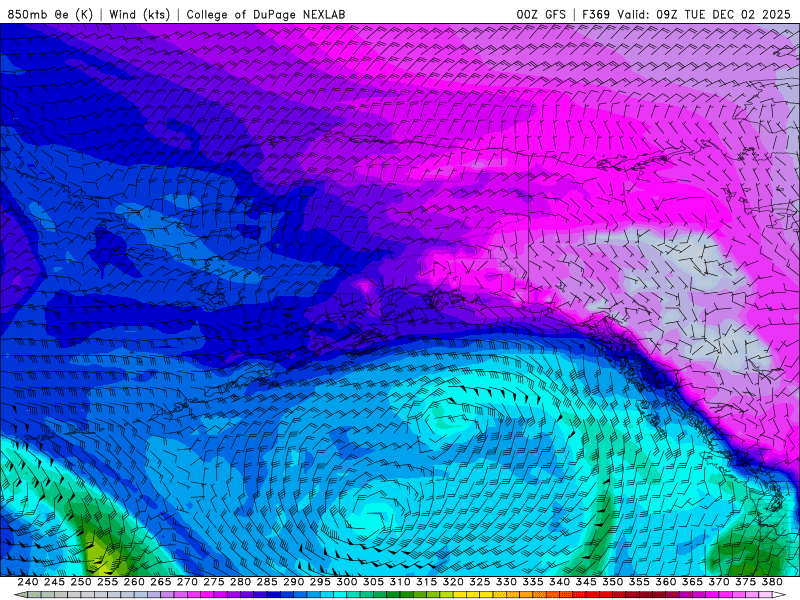Select the 295 value on the color scale
The image size is (800, 600).
[x=320, y=582]
